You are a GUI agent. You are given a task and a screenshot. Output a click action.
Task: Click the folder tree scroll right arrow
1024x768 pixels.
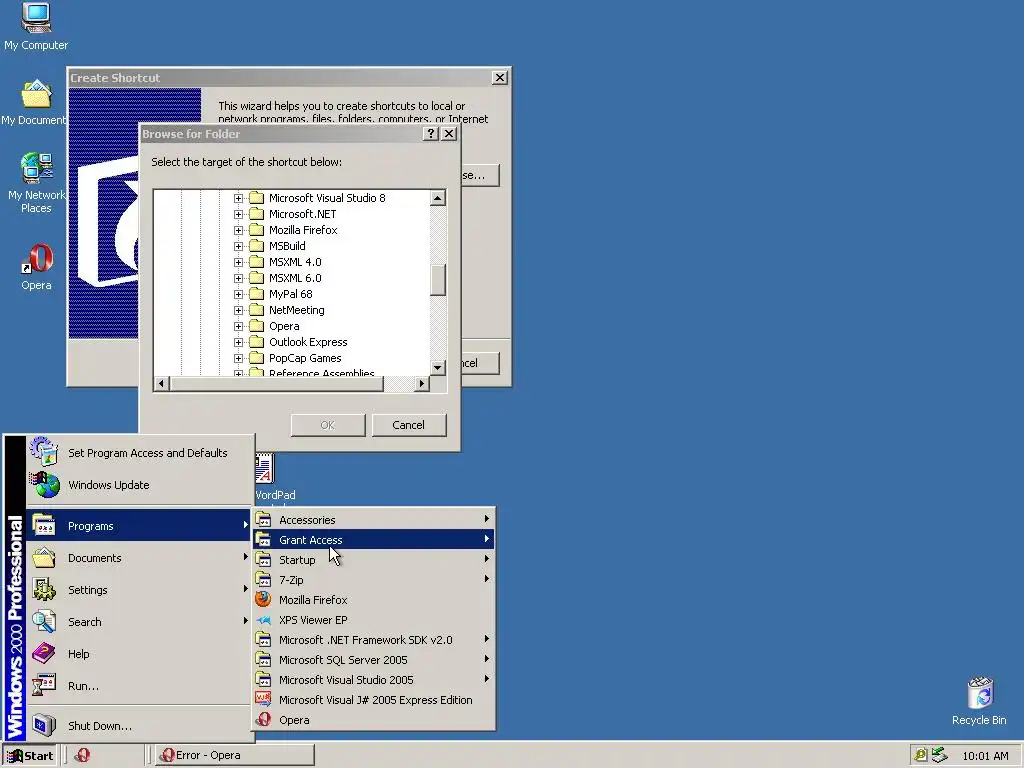click(x=422, y=383)
